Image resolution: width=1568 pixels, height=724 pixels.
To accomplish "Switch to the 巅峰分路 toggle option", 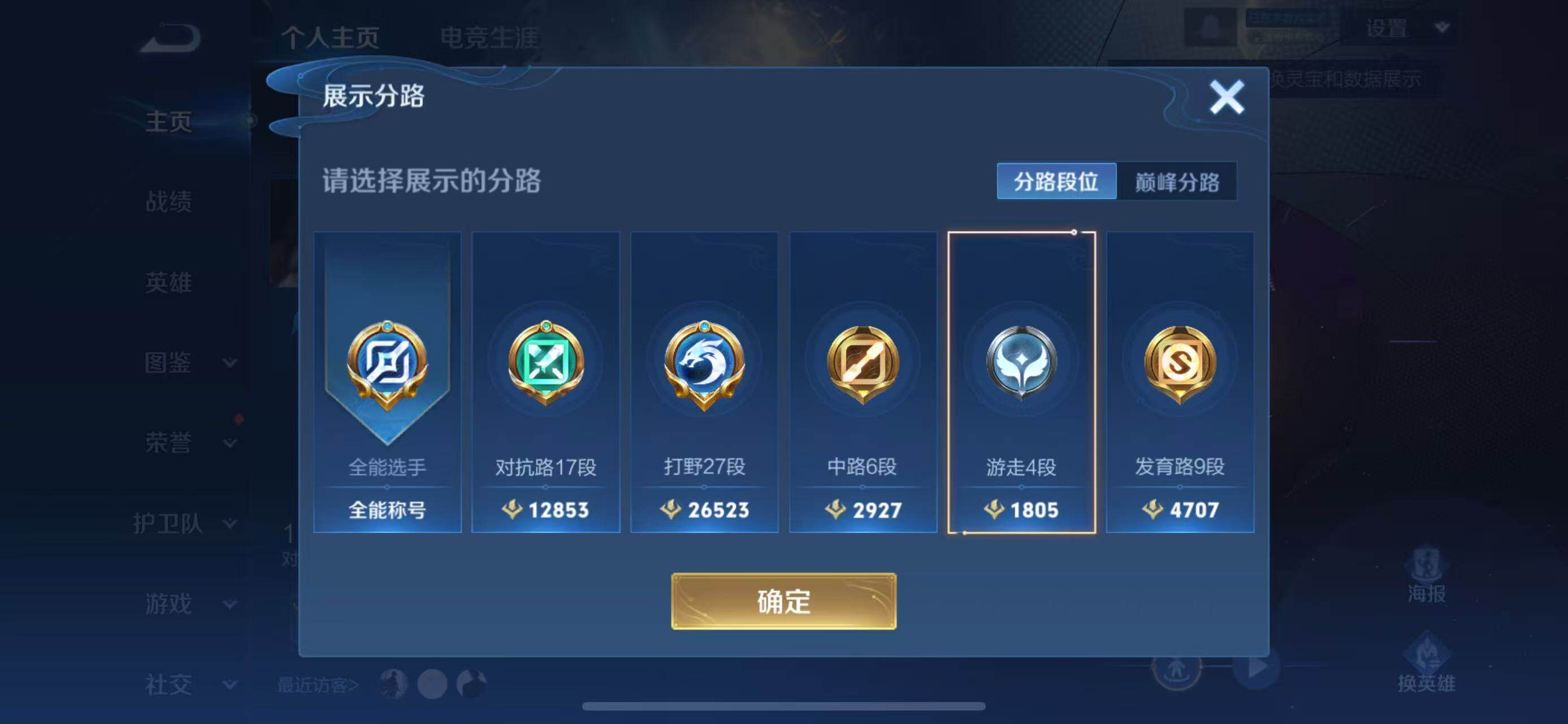I will click(1177, 181).
